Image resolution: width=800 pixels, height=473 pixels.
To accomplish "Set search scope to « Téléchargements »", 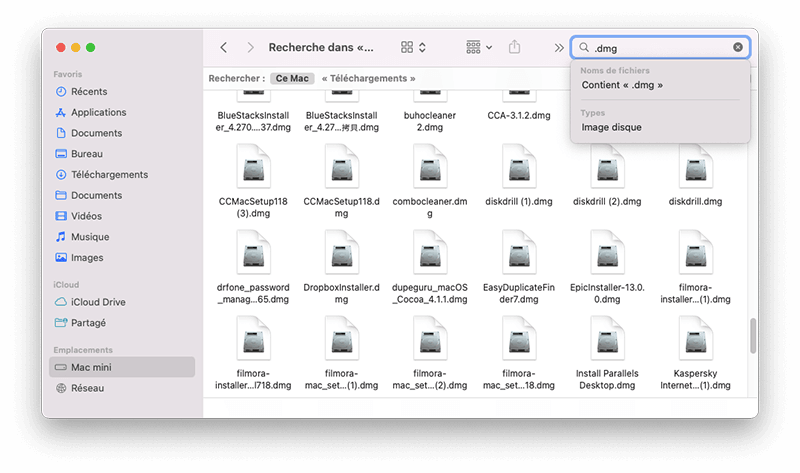I will point(368,78).
